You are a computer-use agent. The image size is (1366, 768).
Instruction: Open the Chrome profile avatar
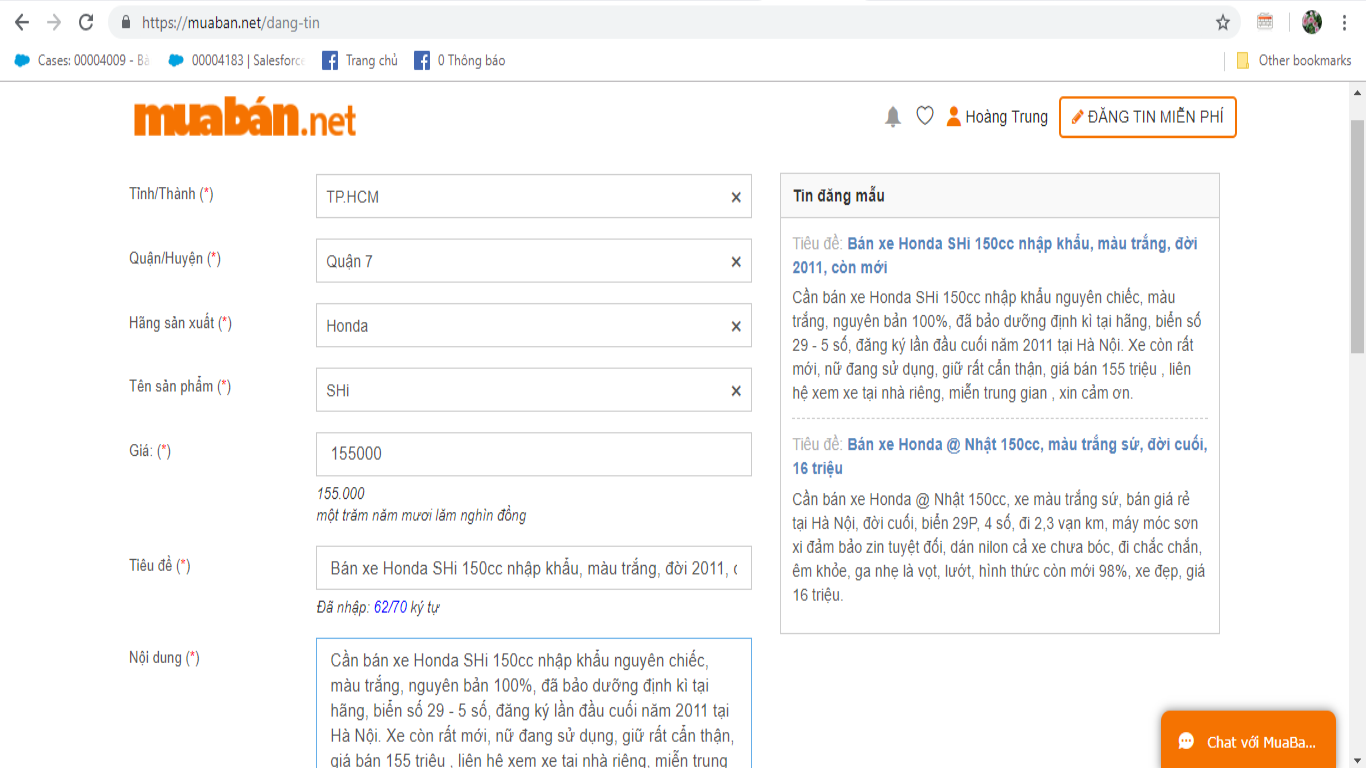click(x=1312, y=22)
